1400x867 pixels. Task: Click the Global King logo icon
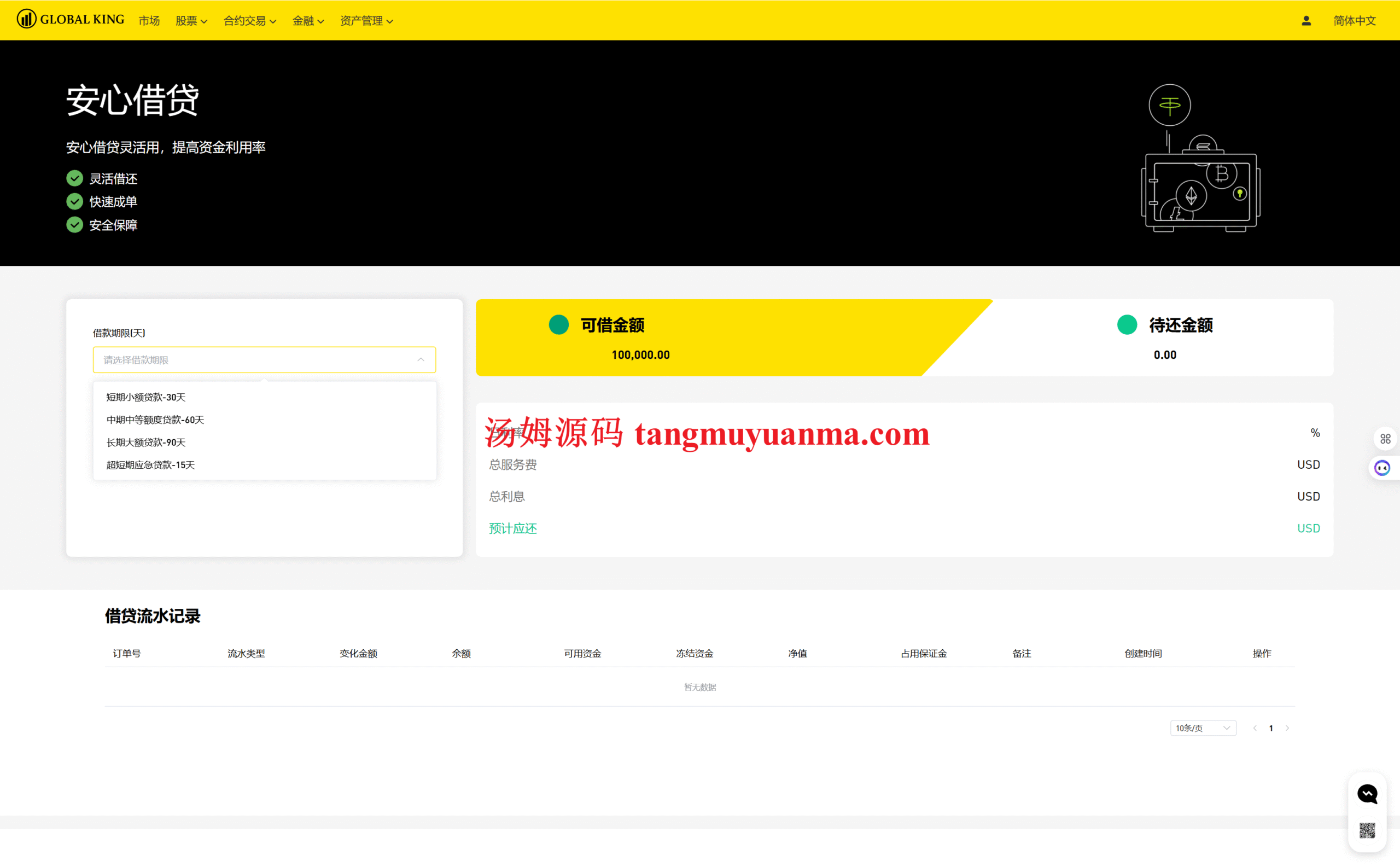pyautogui.click(x=26, y=20)
